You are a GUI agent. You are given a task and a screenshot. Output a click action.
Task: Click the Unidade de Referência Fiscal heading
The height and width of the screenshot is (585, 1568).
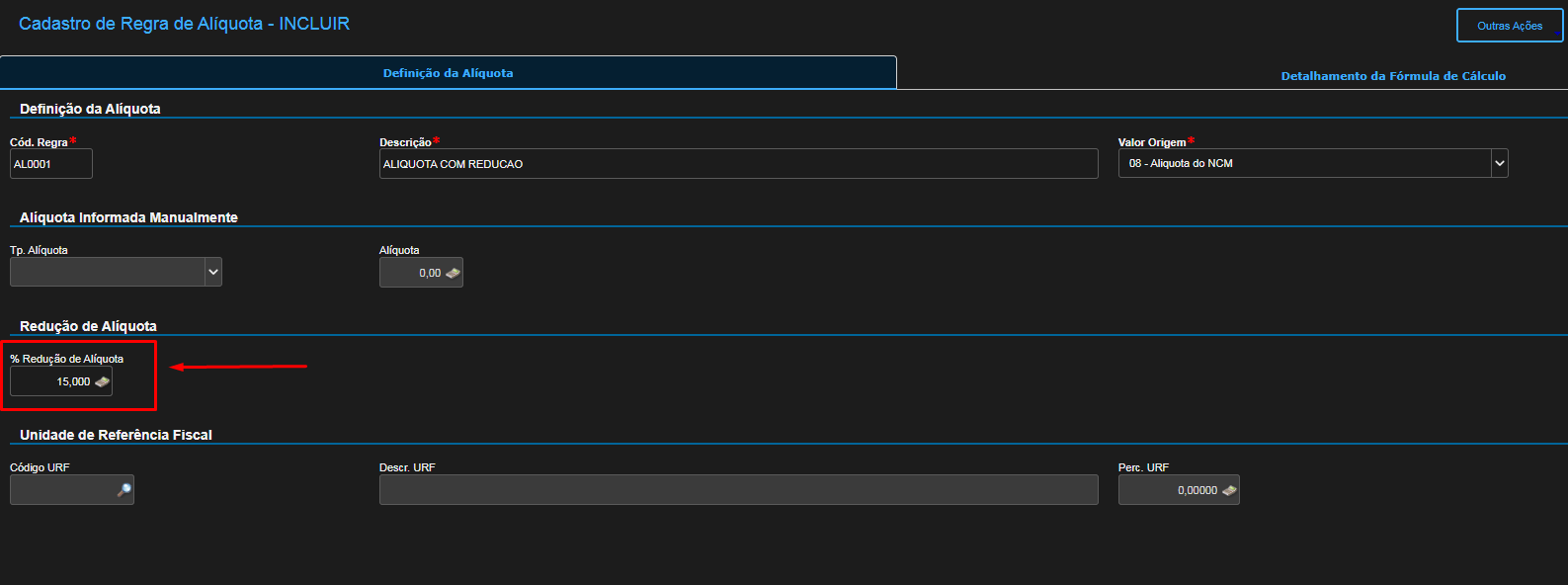coord(116,435)
